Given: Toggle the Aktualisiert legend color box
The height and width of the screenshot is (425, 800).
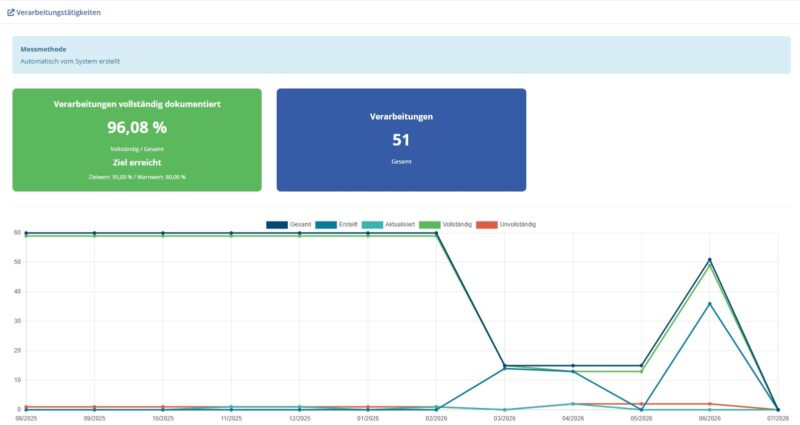Looking at the screenshot, I should click(372, 224).
